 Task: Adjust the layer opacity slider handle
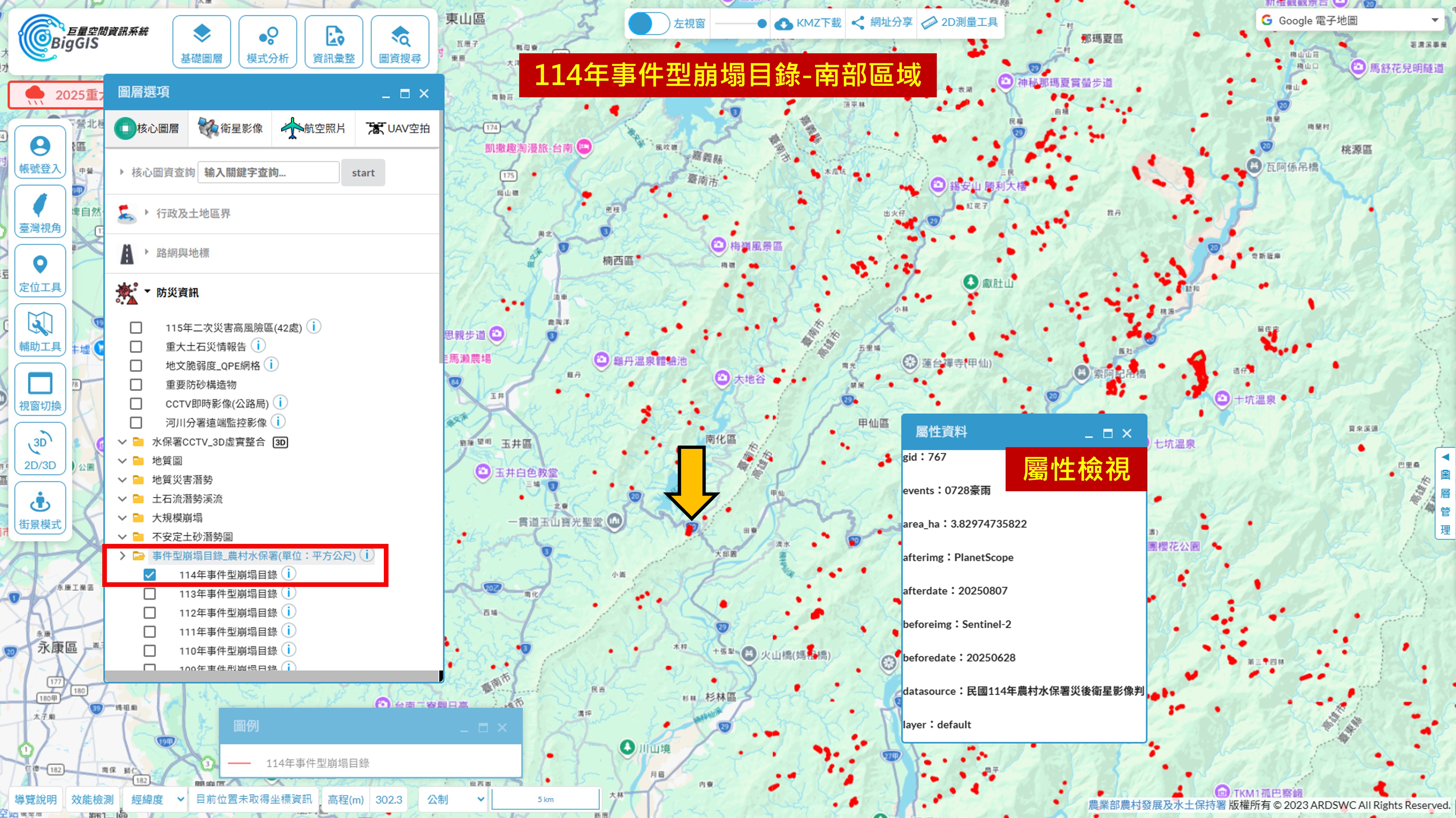tap(762, 23)
